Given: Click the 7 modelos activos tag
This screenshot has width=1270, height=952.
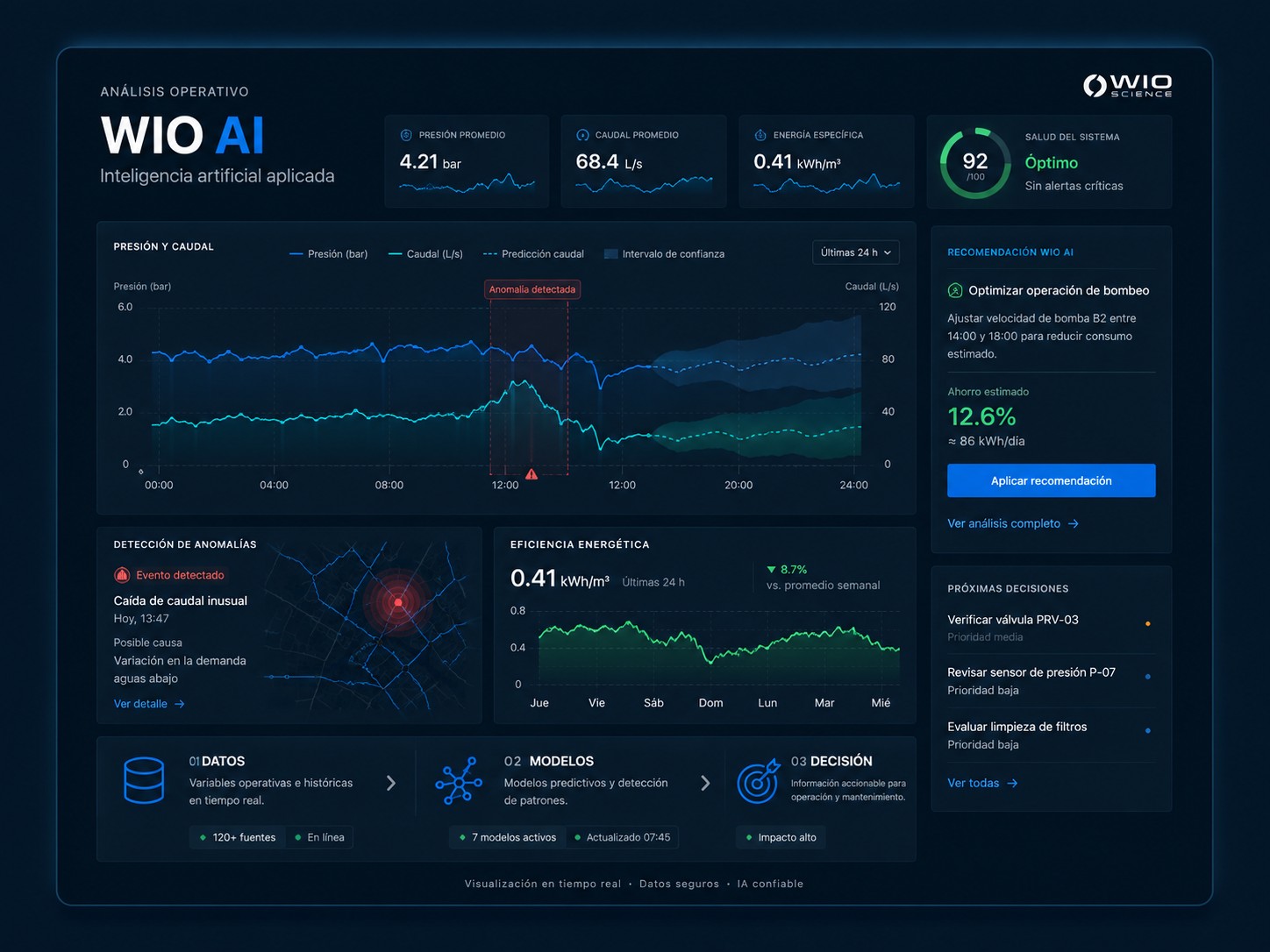Looking at the screenshot, I should click(508, 837).
